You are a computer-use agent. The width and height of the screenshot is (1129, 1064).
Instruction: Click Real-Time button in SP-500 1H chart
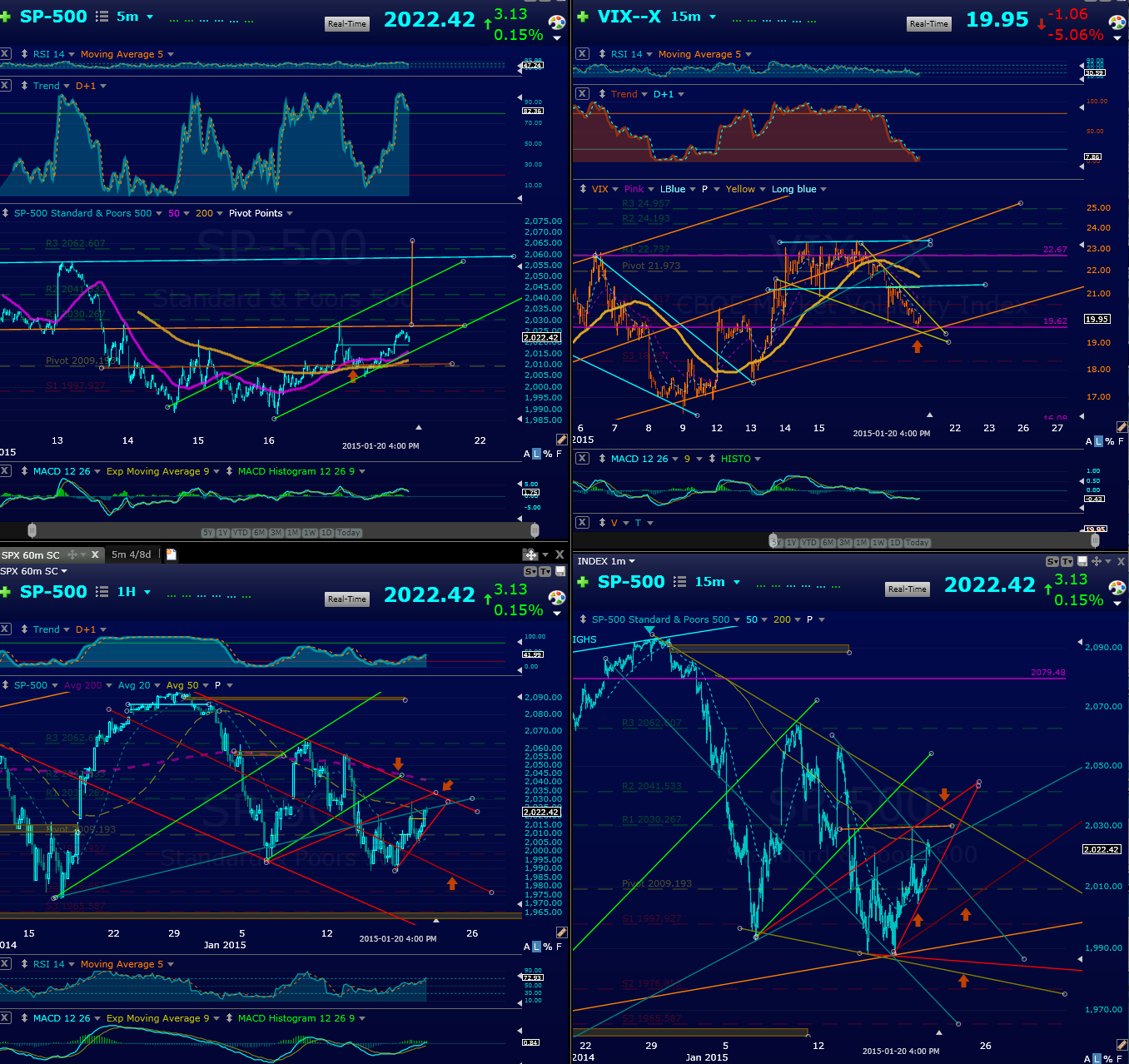click(x=347, y=599)
